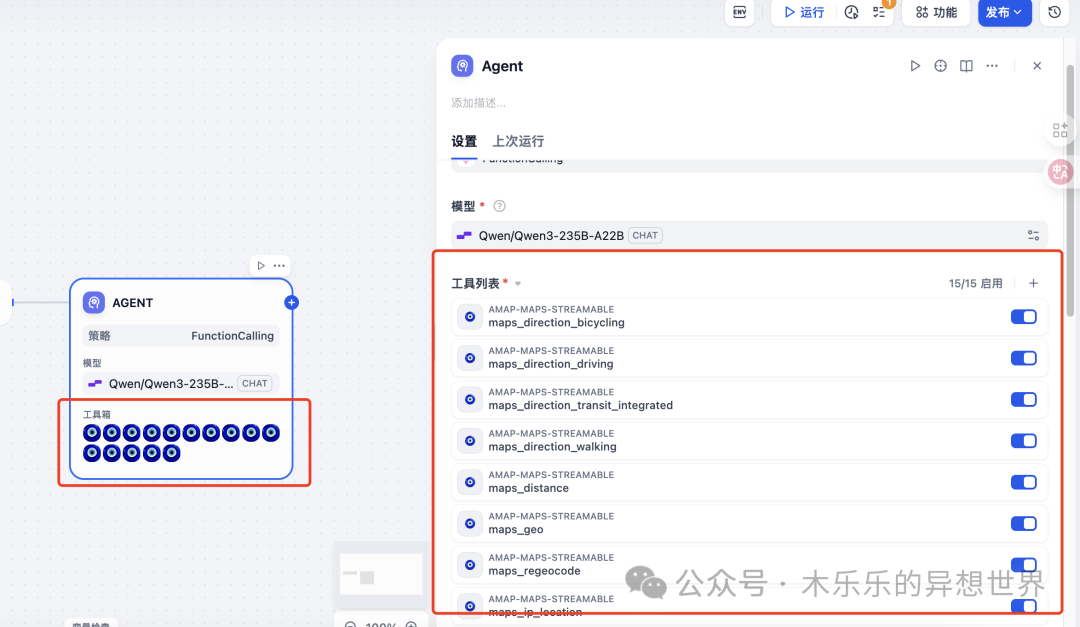The width and height of the screenshot is (1080, 627).
Task: Toggle off maps_regeocode tool
Action: [1024, 565]
